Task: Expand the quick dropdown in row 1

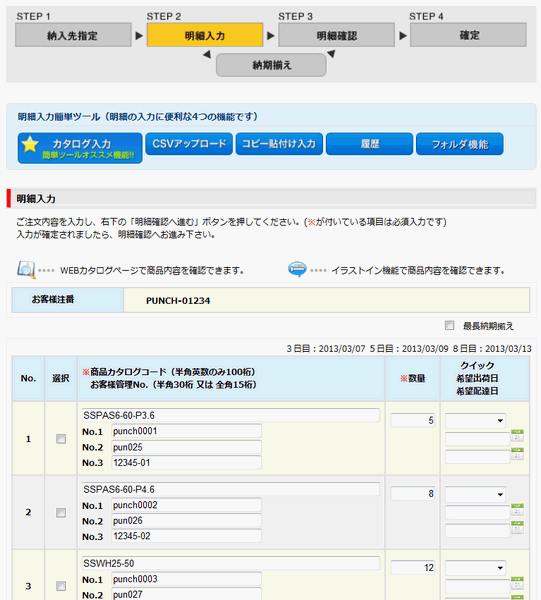Action: tap(476, 421)
